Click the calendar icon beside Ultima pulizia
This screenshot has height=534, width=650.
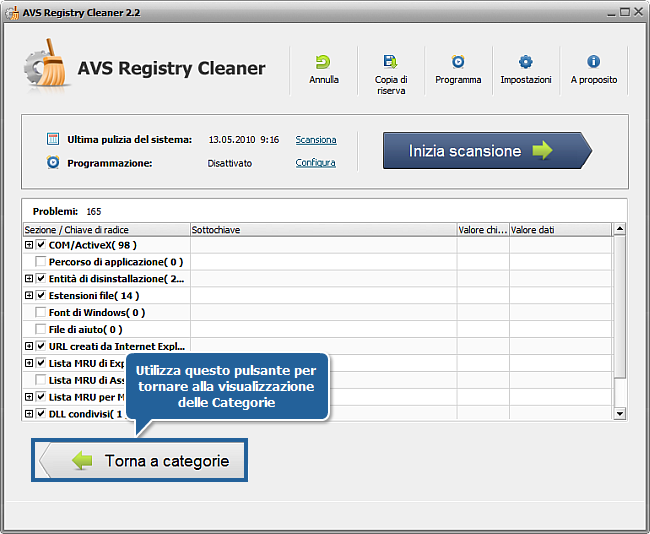tap(53, 139)
